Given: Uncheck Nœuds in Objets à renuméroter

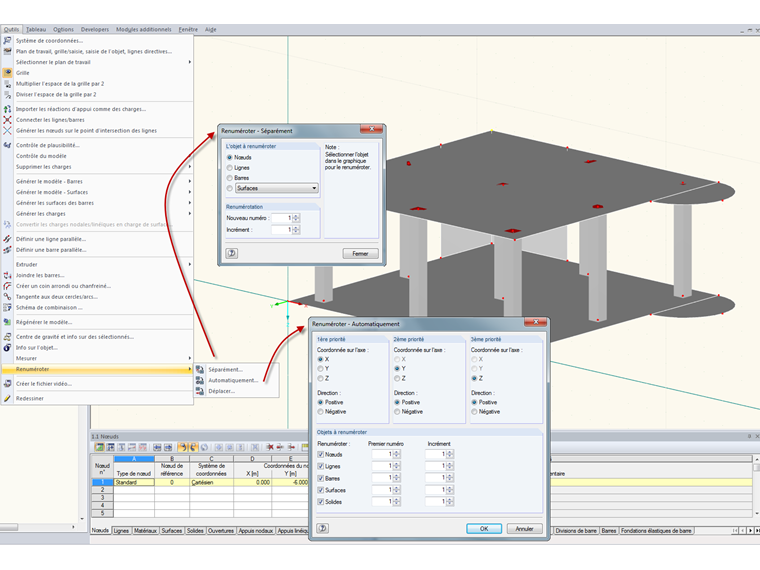Looking at the screenshot, I should (320, 454).
